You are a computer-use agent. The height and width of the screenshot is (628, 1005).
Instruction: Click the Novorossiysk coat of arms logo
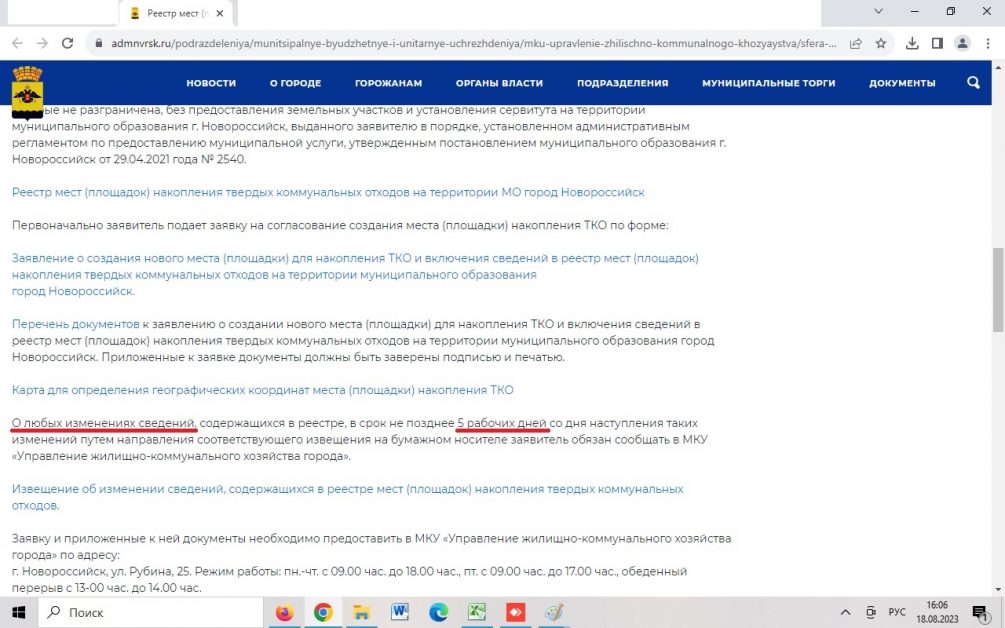click(x=27, y=87)
